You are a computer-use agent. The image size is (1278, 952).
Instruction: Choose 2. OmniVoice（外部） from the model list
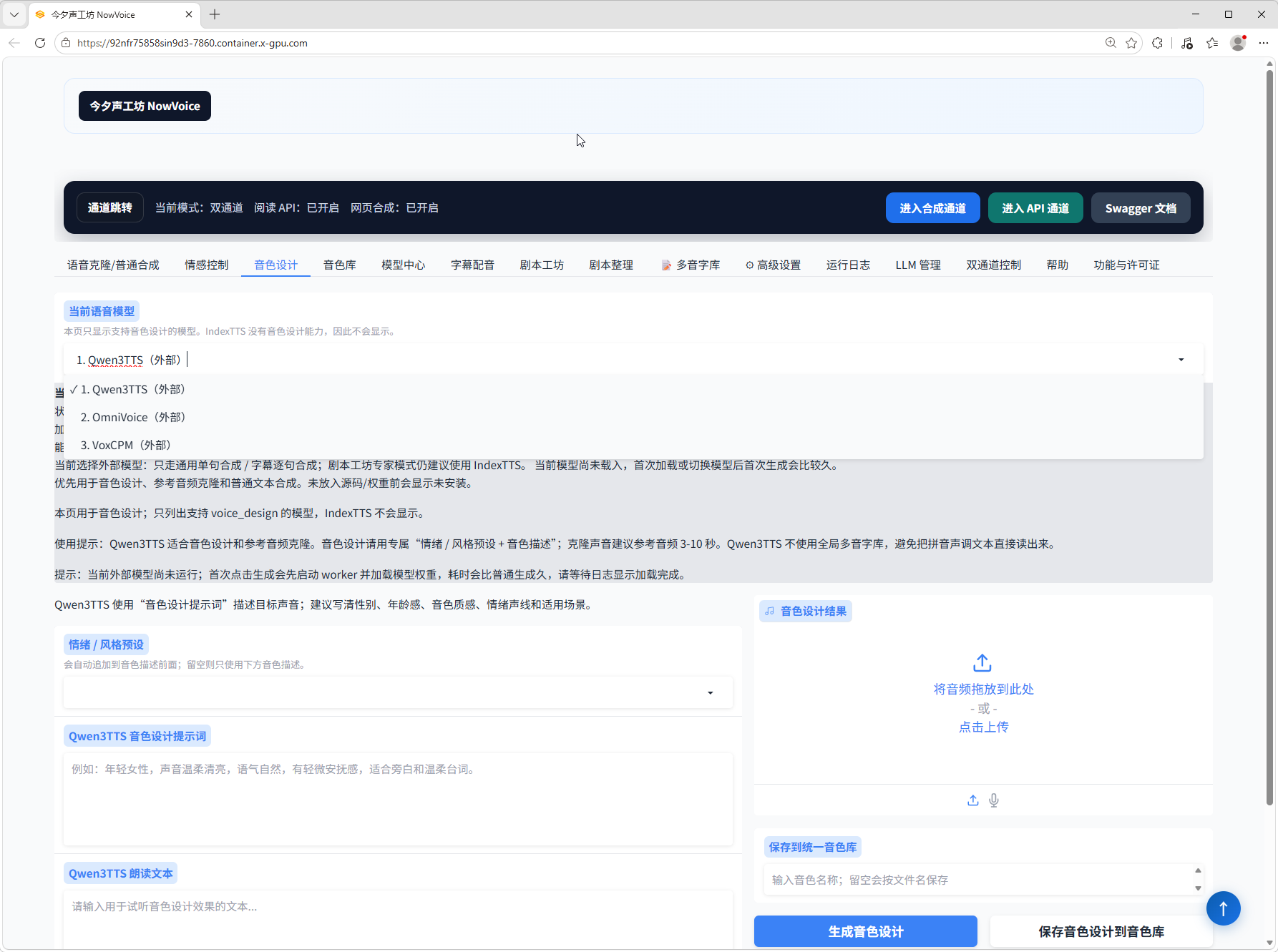[x=633, y=417]
